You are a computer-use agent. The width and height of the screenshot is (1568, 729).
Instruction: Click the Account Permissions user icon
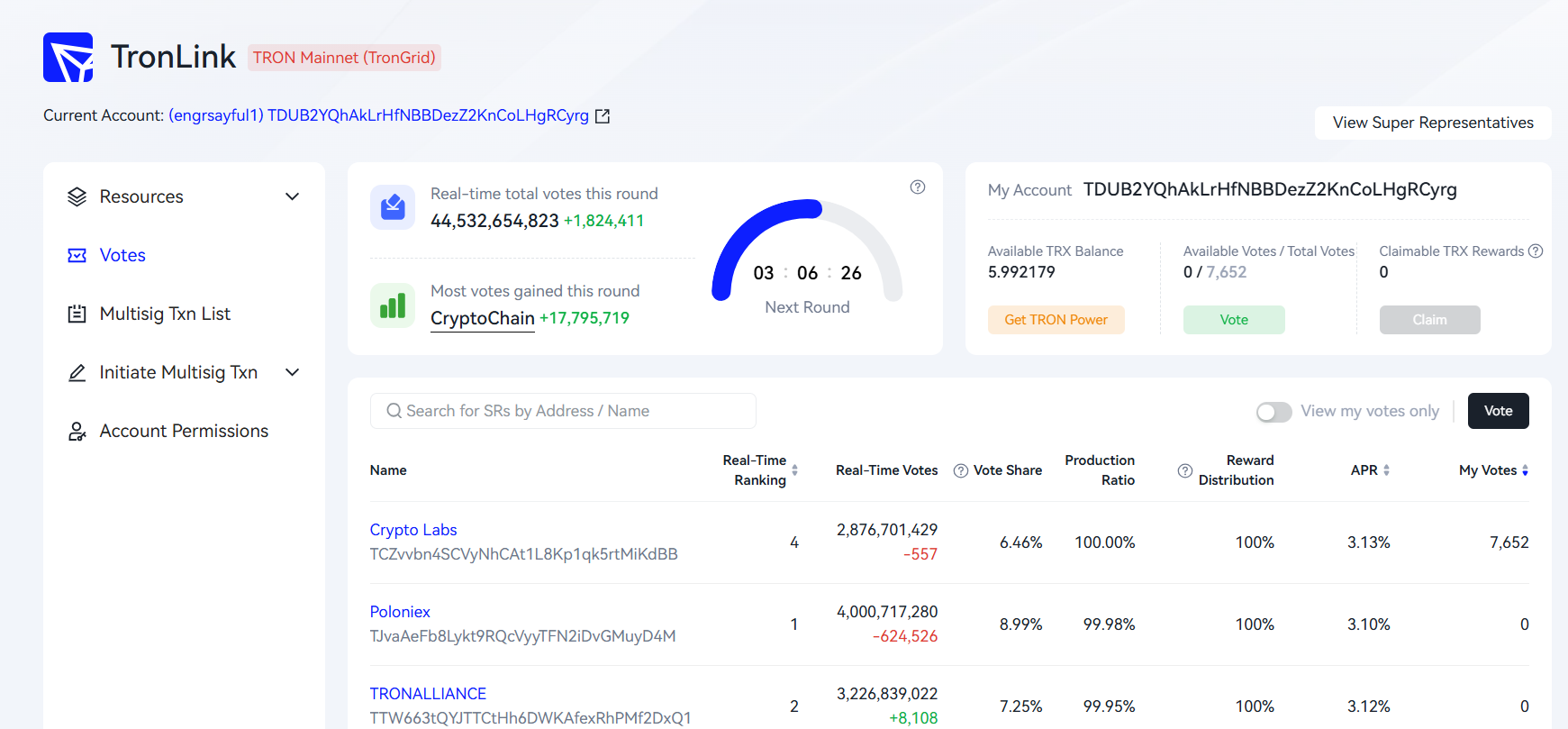77,431
